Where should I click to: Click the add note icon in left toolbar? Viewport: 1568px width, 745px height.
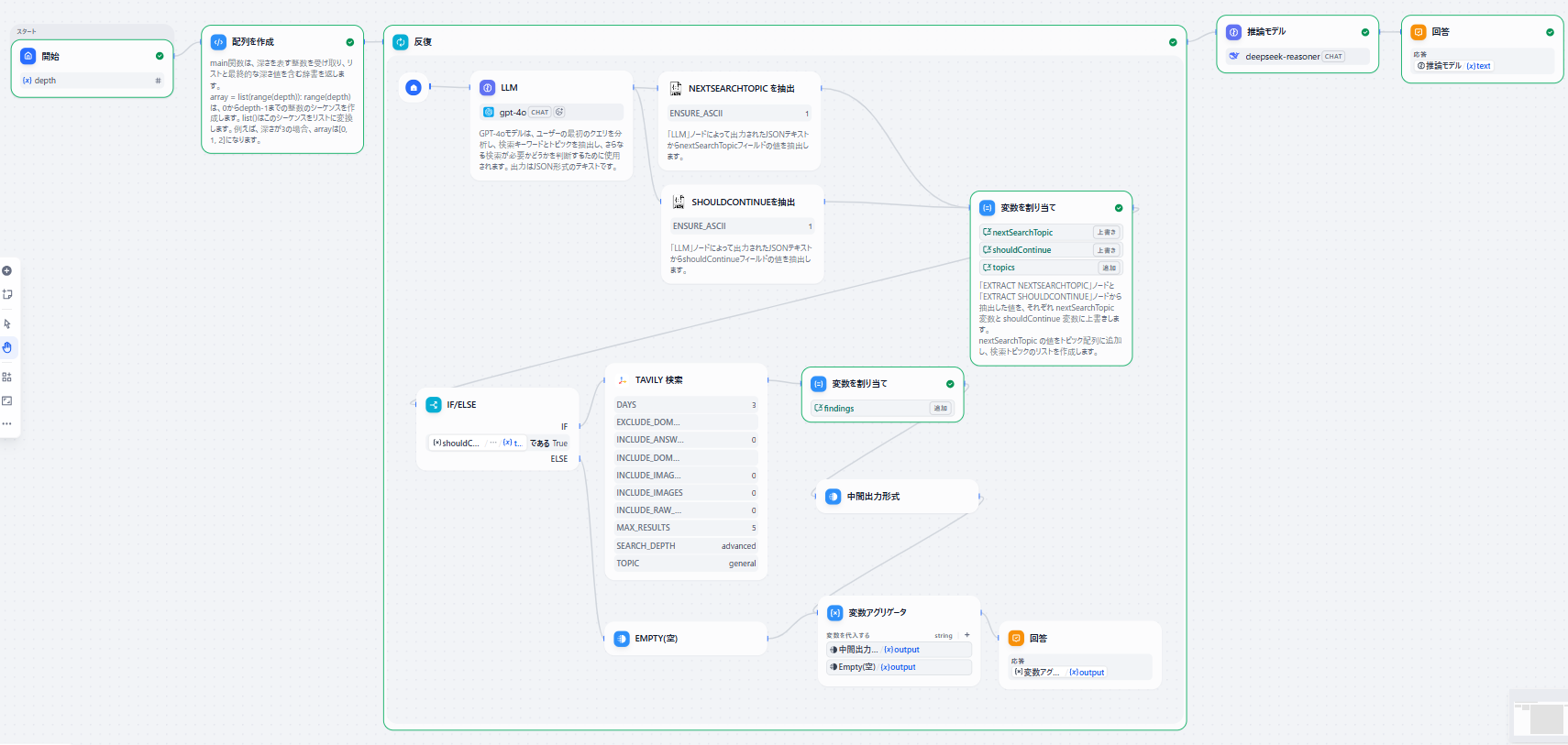point(7,295)
